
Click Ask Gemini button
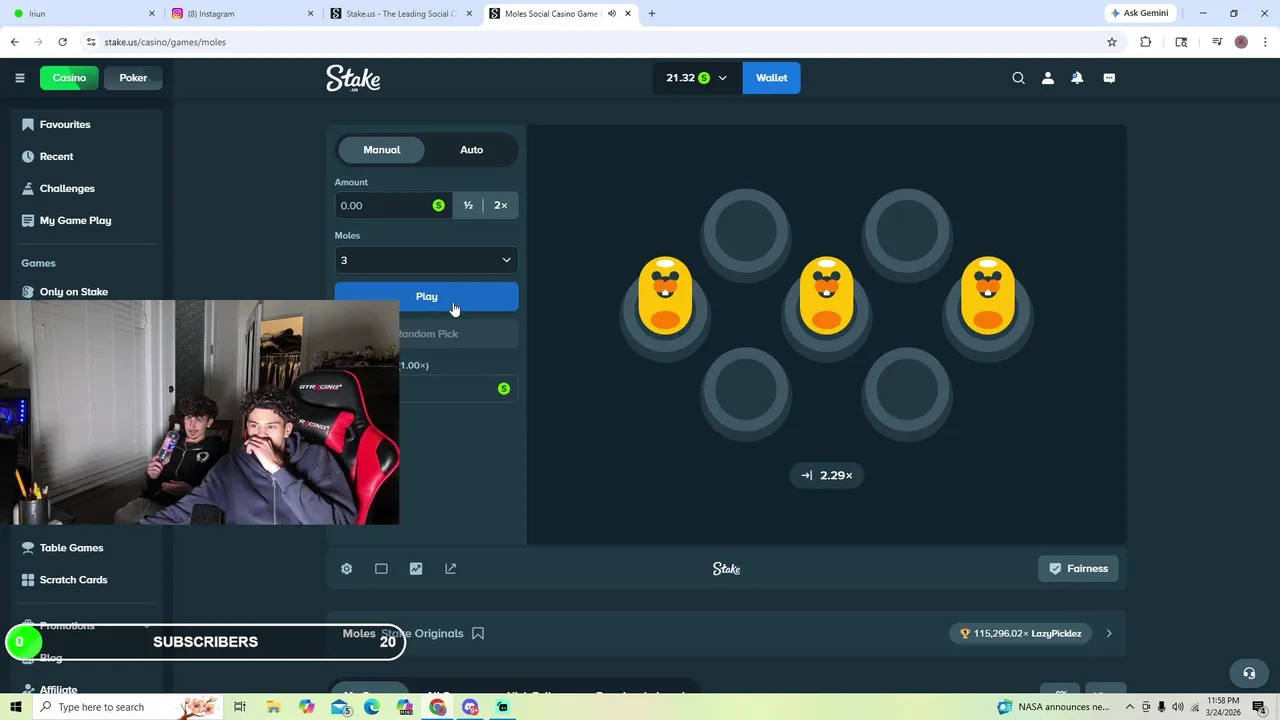click(x=1138, y=14)
